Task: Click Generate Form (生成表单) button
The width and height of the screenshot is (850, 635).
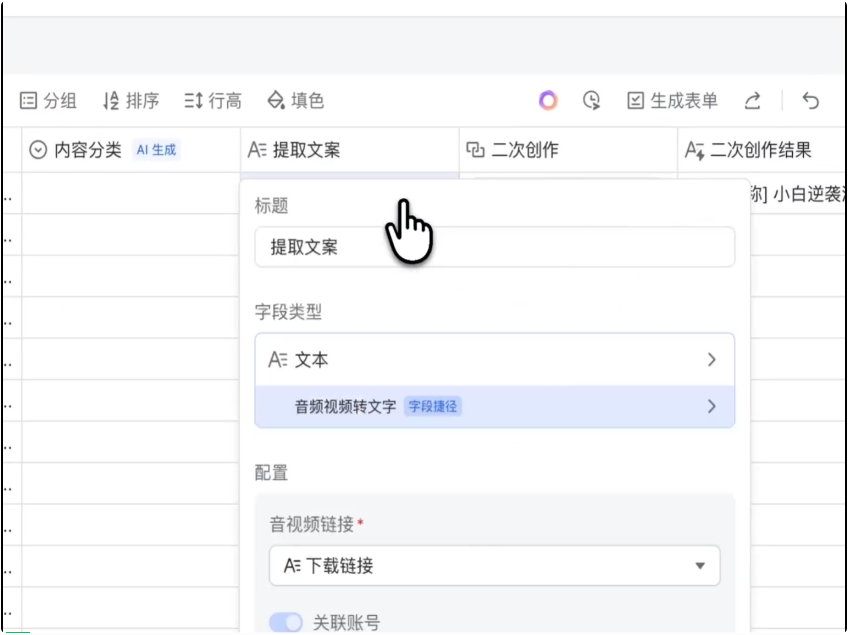Action: point(672,101)
